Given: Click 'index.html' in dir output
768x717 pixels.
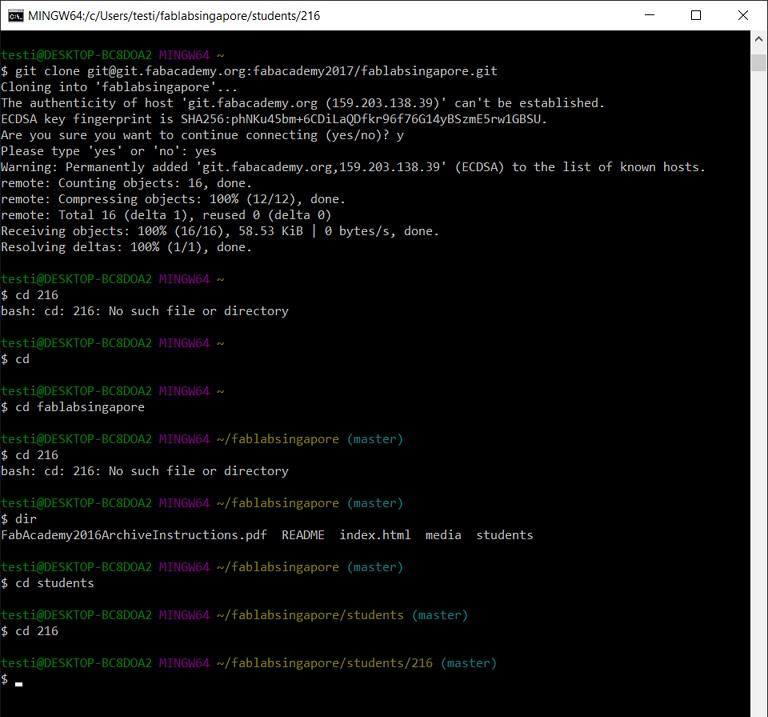Looking at the screenshot, I should coord(375,535).
